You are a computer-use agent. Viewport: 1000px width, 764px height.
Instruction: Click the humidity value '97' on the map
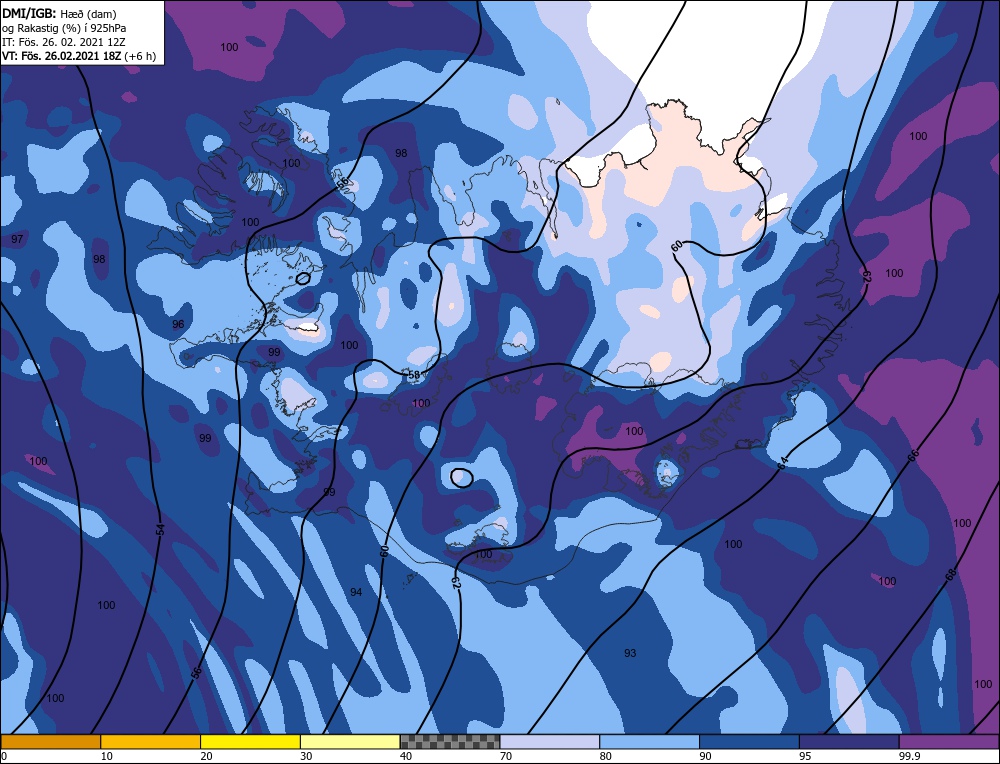(x=17, y=239)
